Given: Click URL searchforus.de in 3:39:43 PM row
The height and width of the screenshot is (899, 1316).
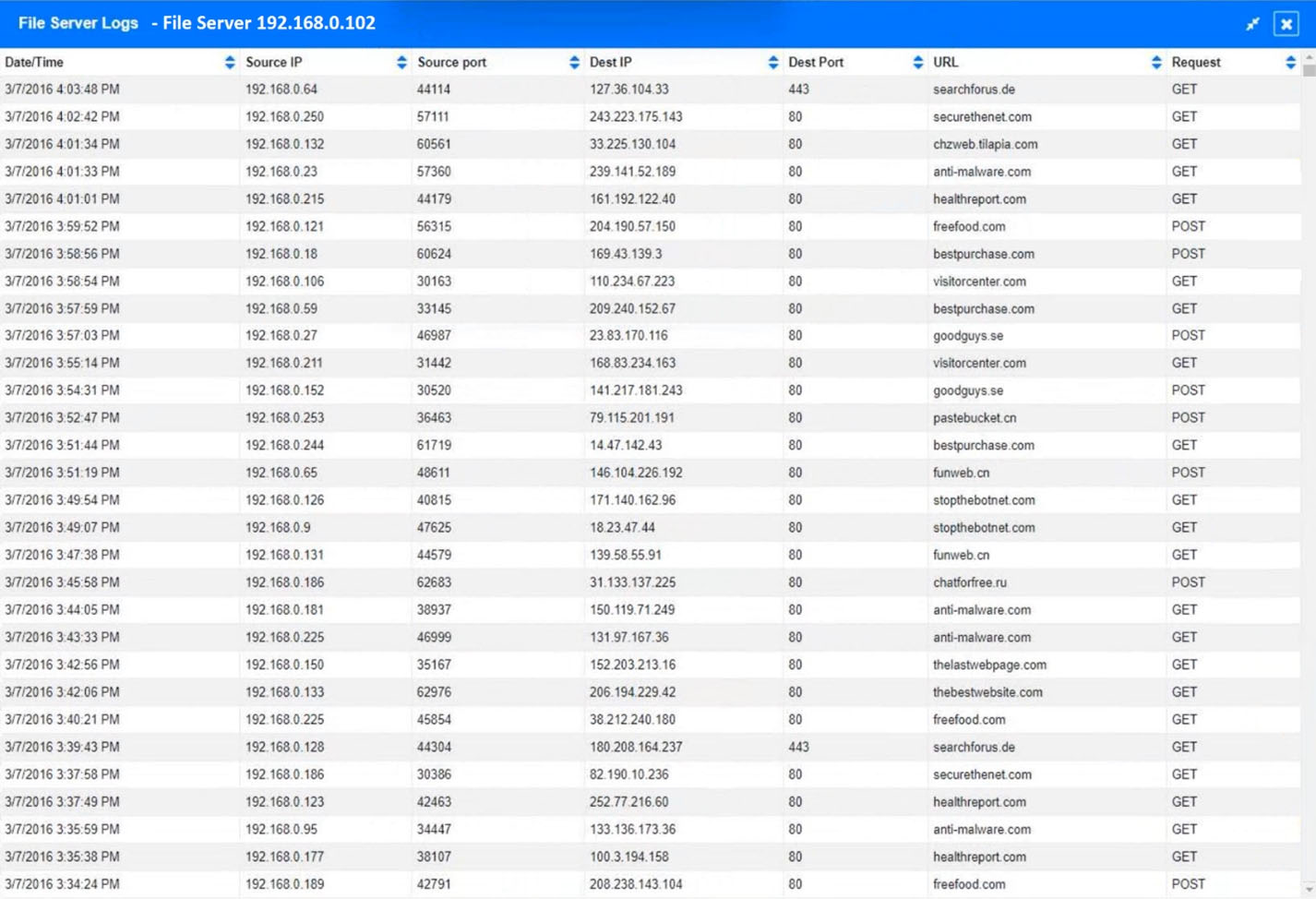Looking at the screenshot, I should [x=974, y=747].
